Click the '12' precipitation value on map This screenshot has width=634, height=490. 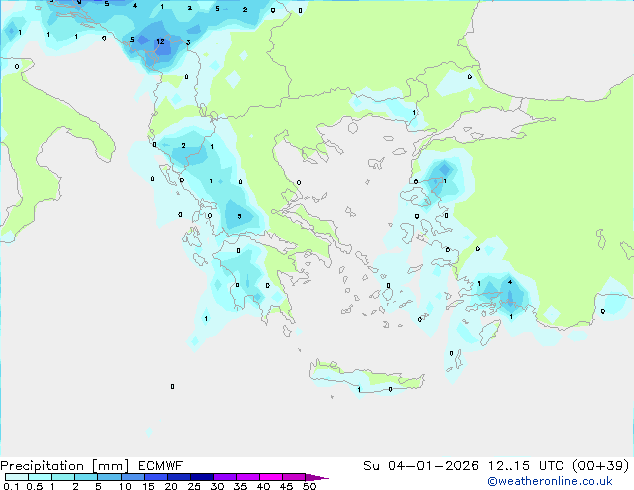pos(161,41)
